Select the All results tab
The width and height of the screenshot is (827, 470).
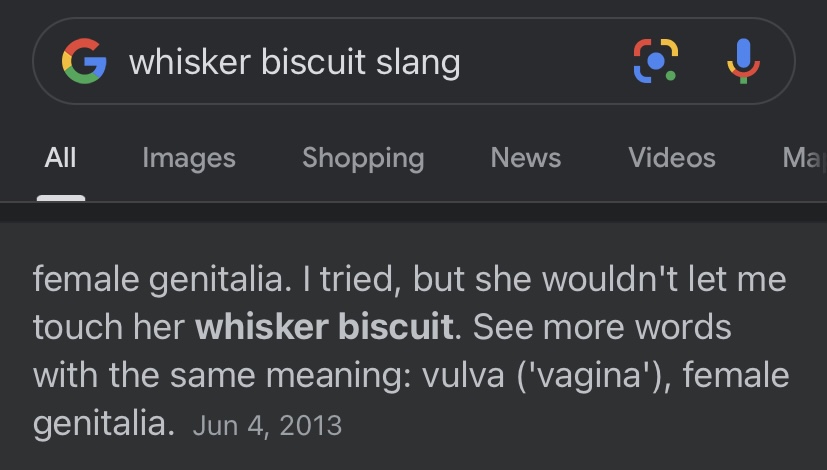coord(60,158)
